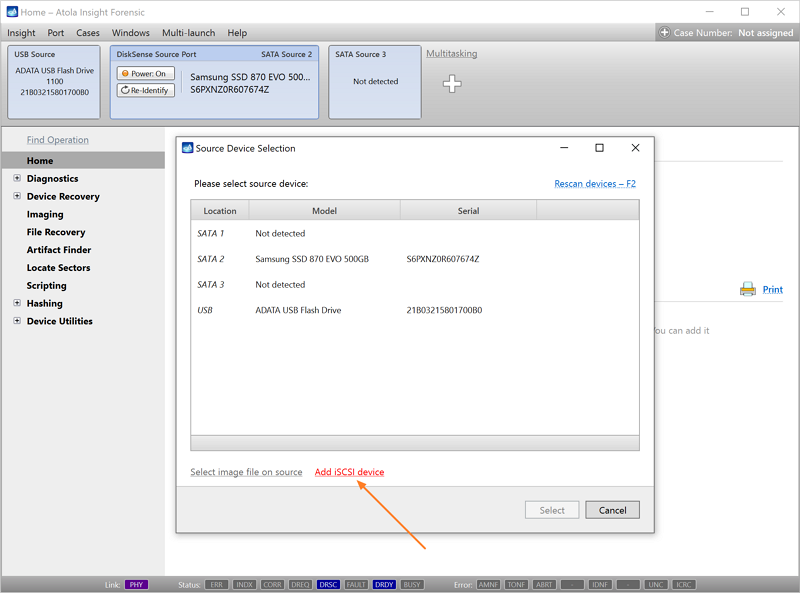Select the USB Source port panel

click(54, 82)
